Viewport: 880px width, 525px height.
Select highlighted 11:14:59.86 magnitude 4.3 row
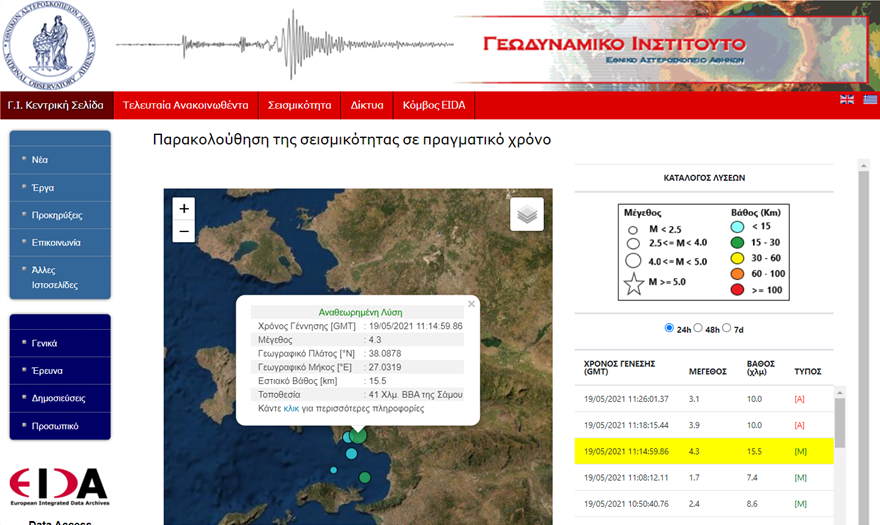704,451
